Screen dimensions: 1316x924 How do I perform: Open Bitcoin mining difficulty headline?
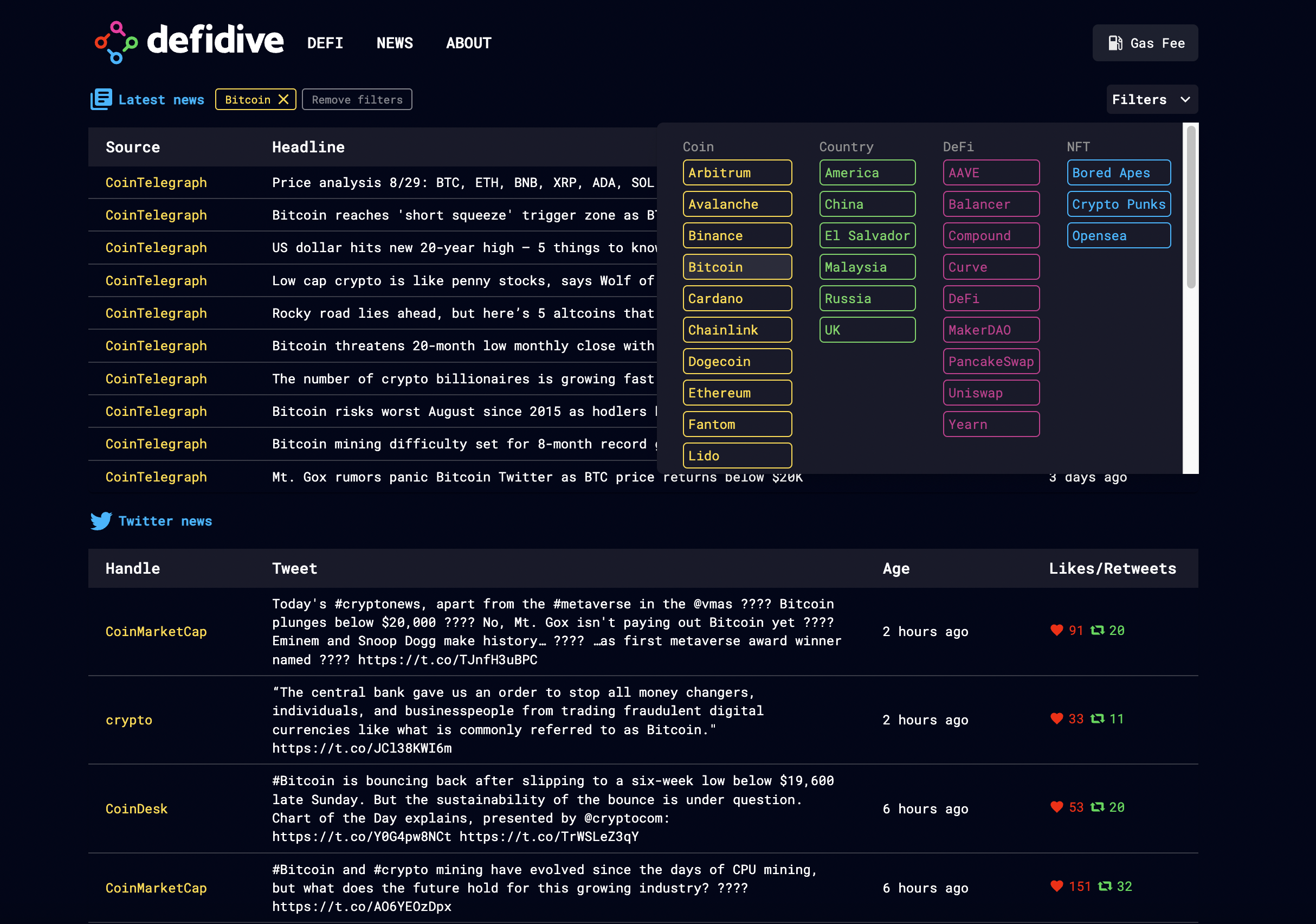[x=465, y=444]
